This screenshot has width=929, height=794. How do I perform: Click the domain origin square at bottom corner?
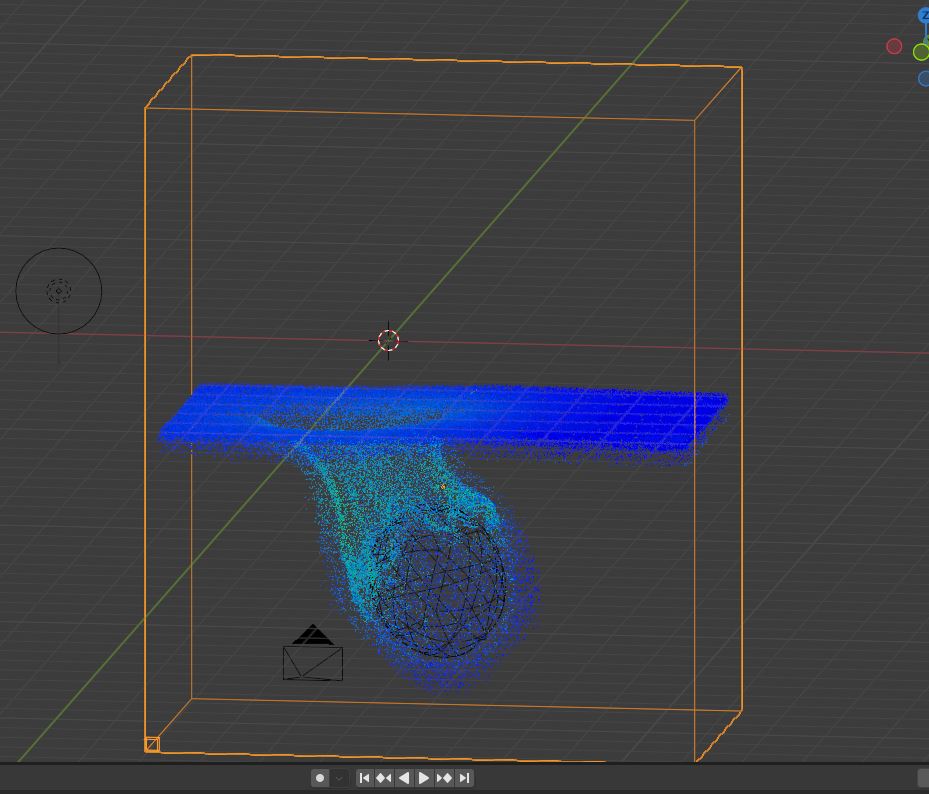pyautogui.click(x=152, y=745)
